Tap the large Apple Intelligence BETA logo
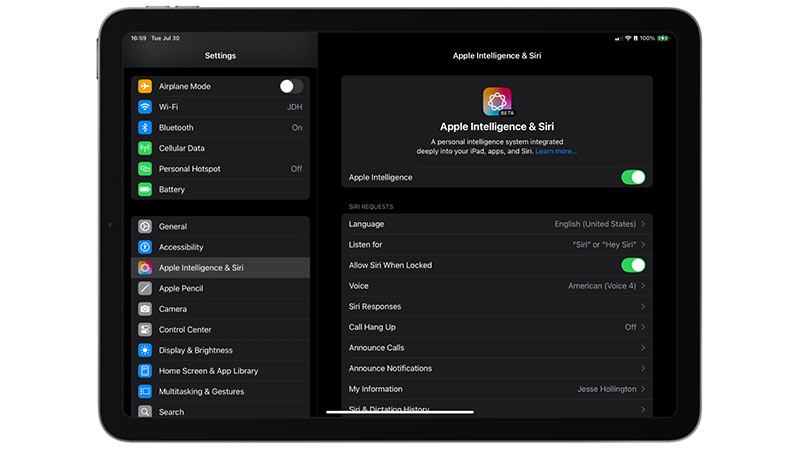 497,102
